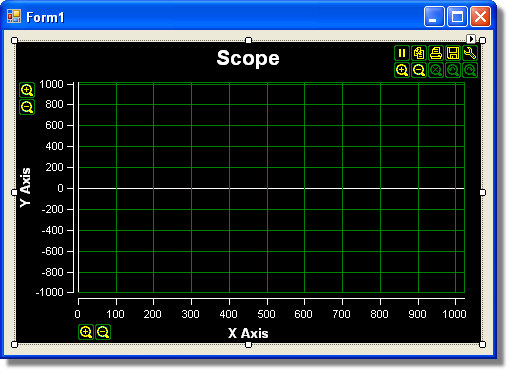The image size is (510, 372).
Task: Zoom in using the top toolbar magnifier plus
Action: click(x=402, y=70)
